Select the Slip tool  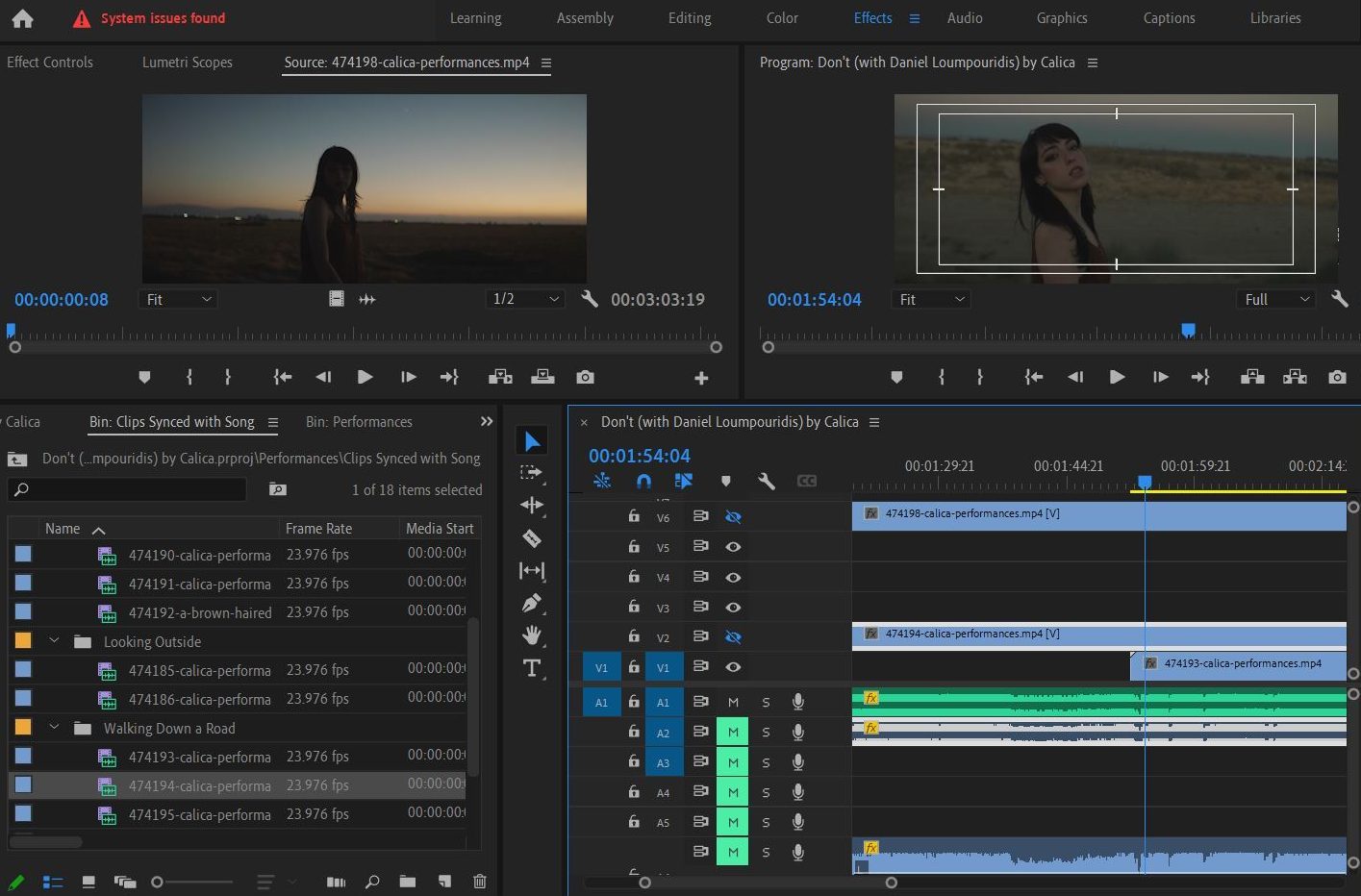(x=532, y=571)
